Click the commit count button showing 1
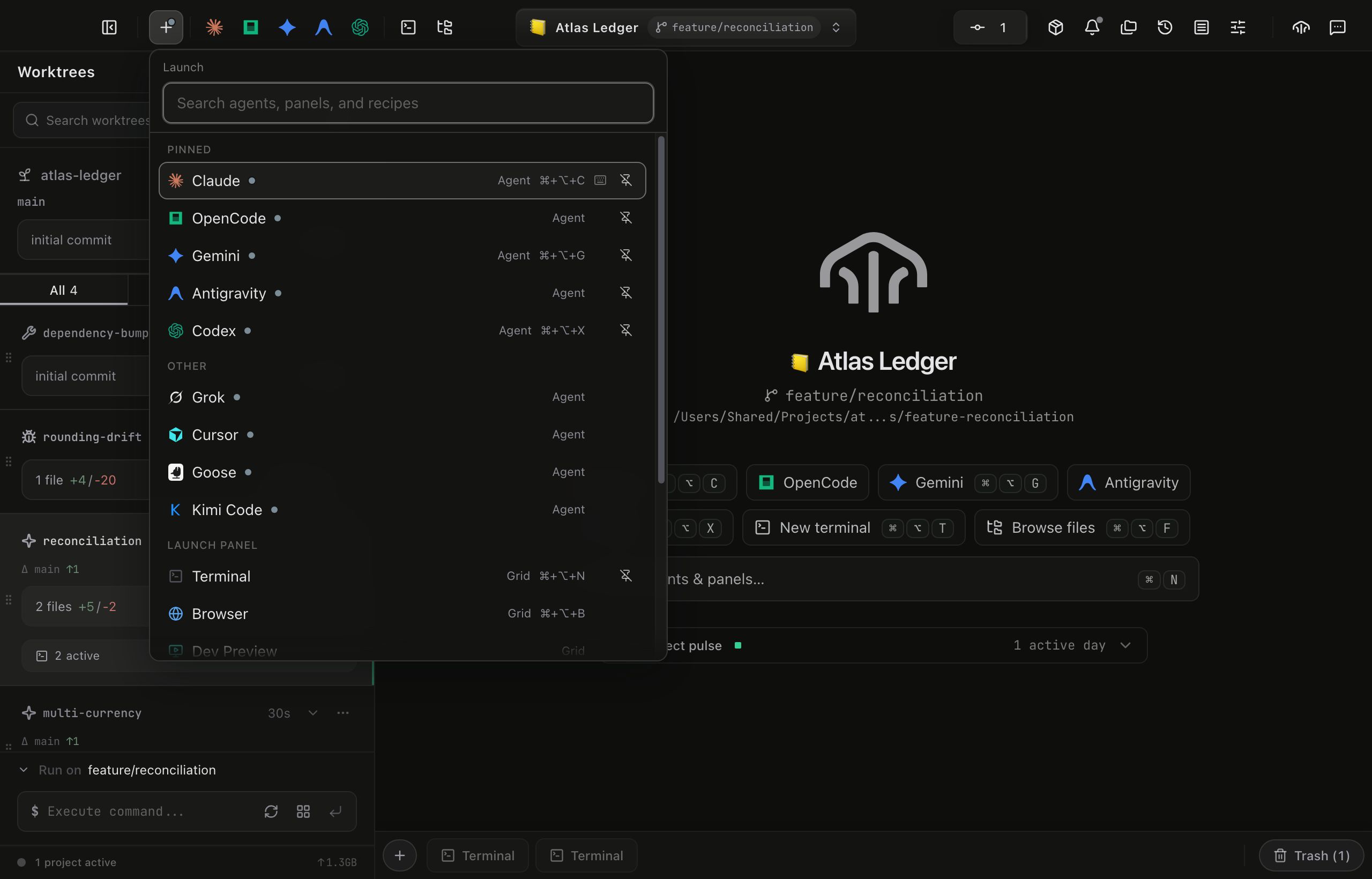The image size is (1372, 879). click(x=990, y=27)
